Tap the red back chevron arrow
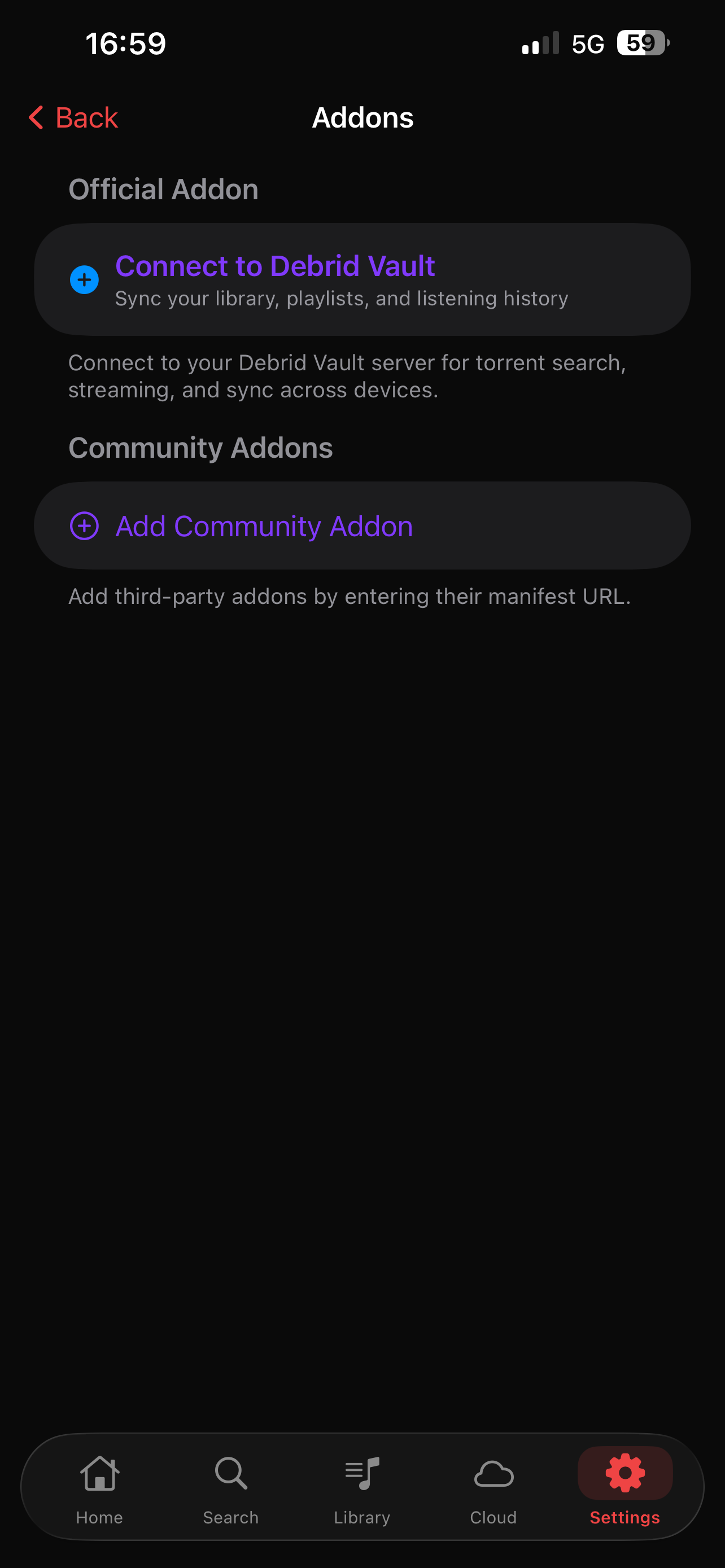This screenshot has width=725, height=1568. pos(36,117)
